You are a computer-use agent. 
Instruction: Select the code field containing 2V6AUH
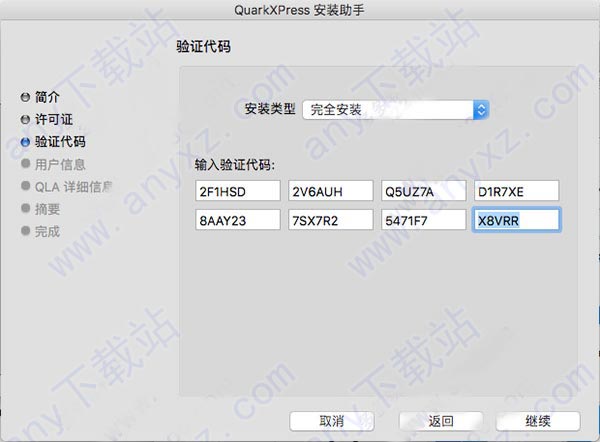point(331,191)
